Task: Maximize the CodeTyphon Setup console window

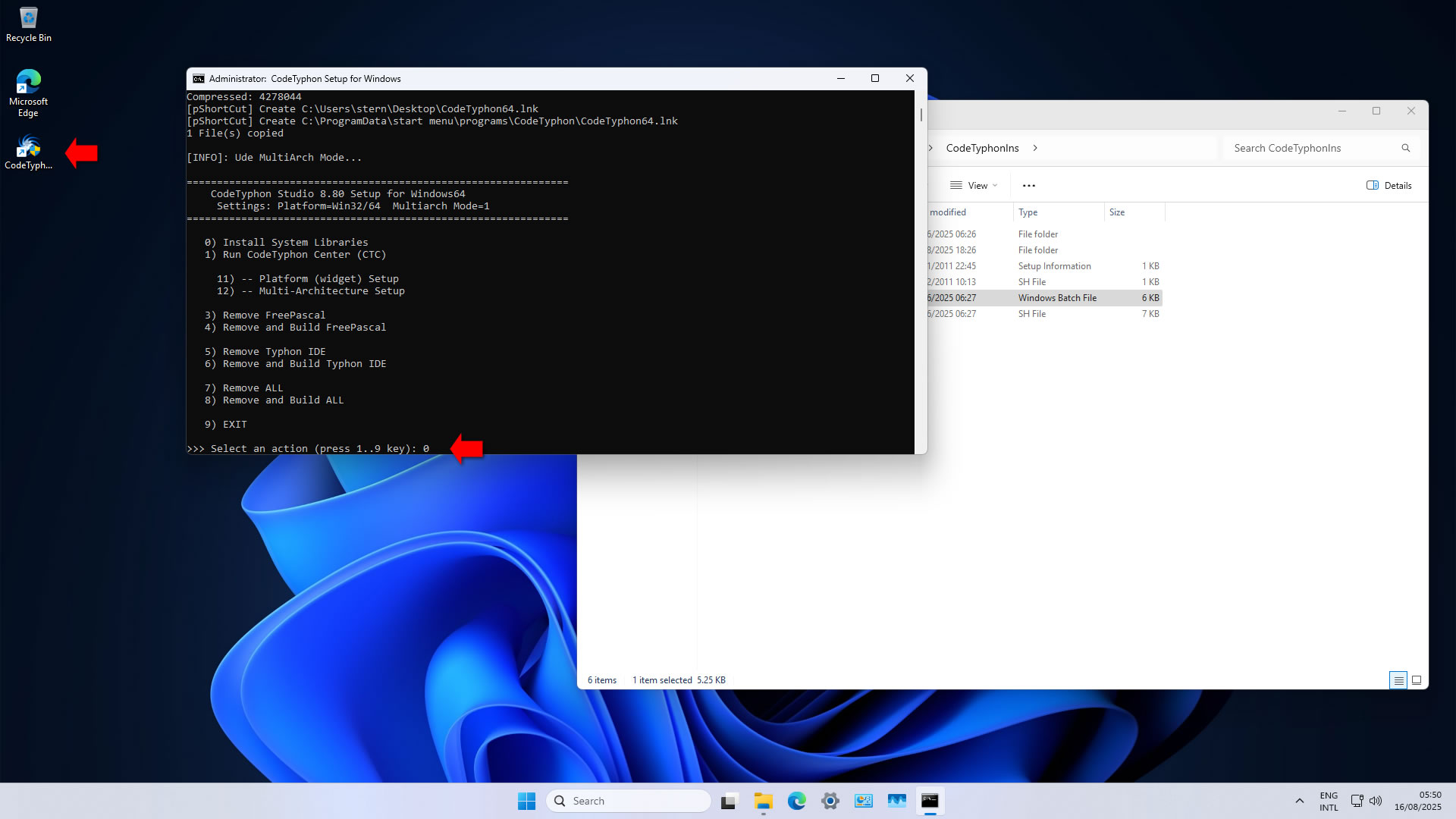Action: click(875, 78)
